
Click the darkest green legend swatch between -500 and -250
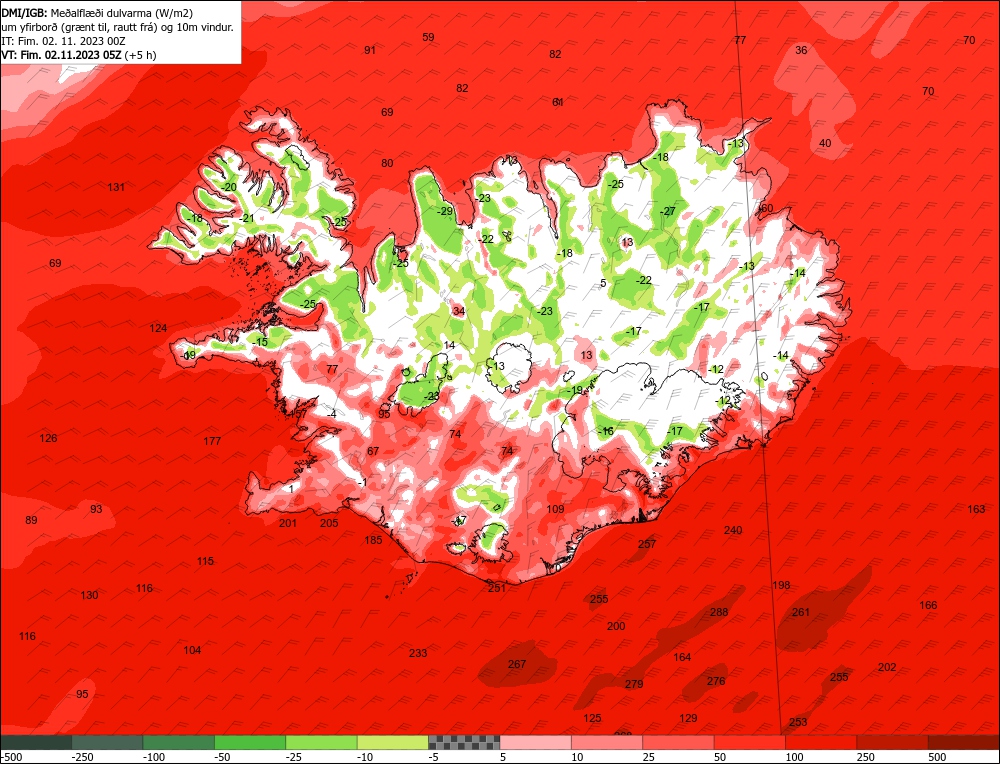coord(36,742)
